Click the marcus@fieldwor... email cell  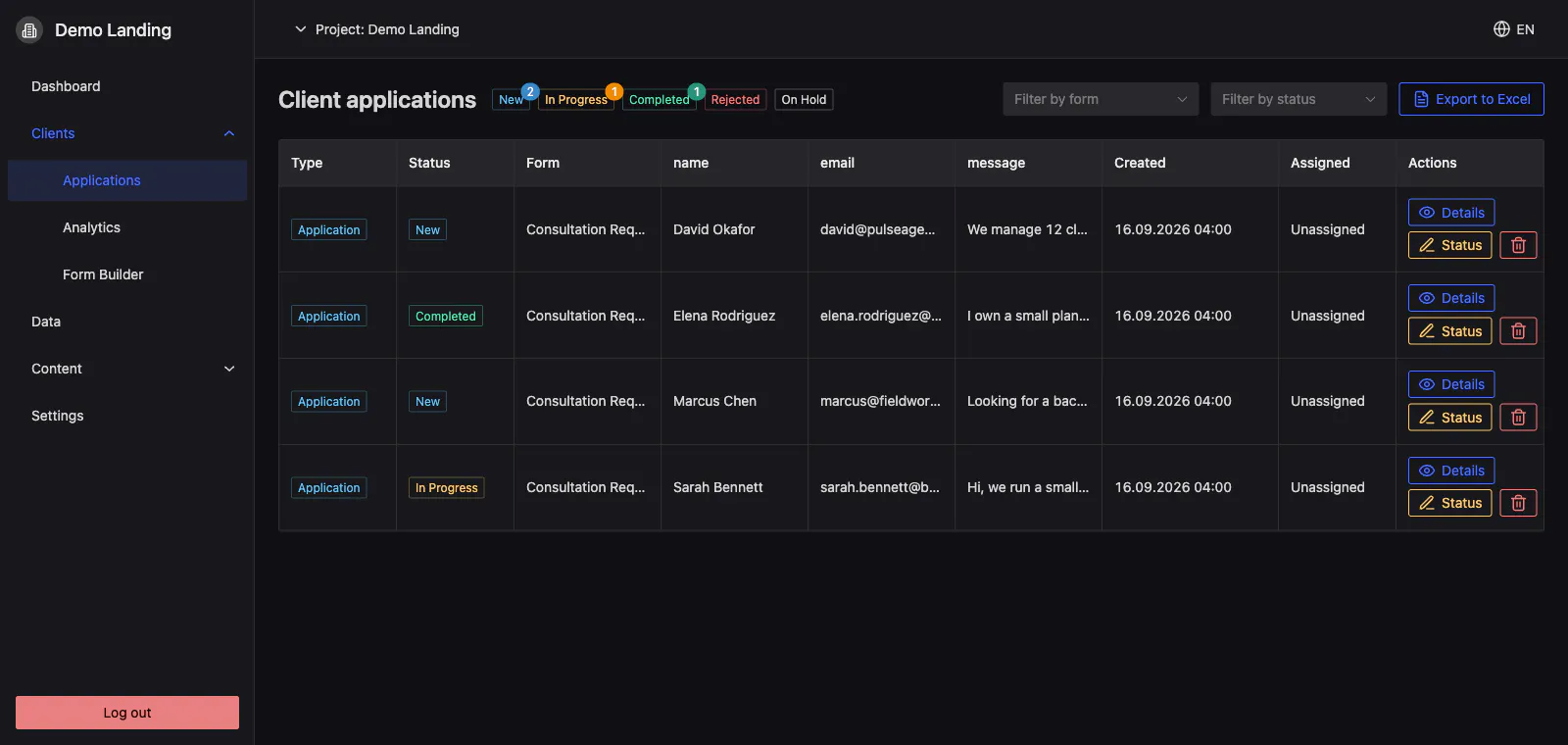coord(880,401)
